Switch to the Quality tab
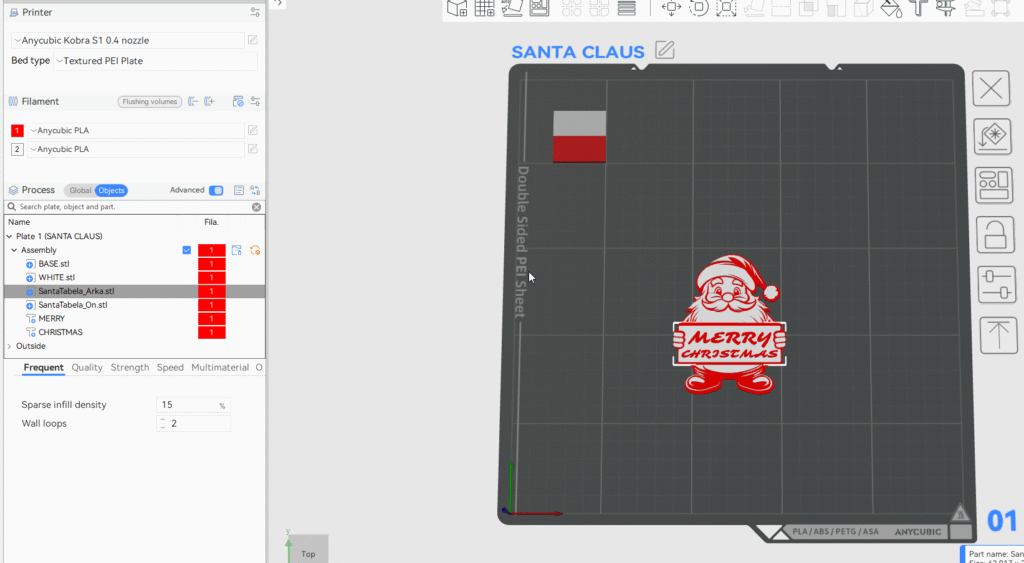 tap(87, 368)
